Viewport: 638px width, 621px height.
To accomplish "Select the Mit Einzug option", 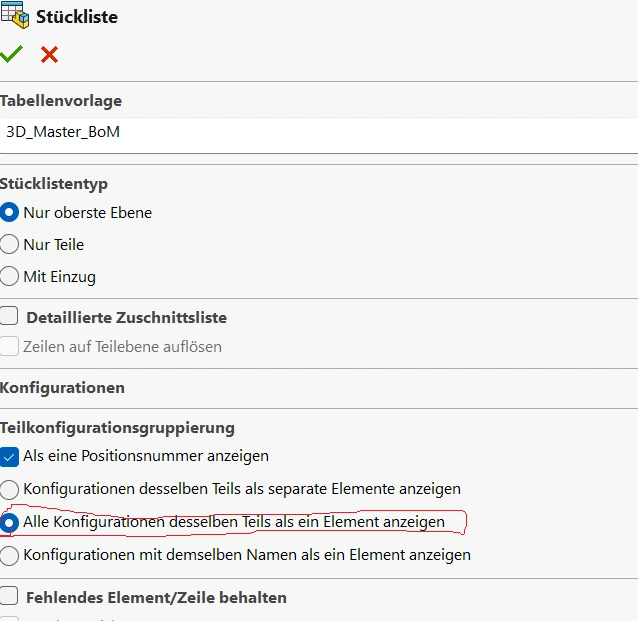I will (9, 276).
